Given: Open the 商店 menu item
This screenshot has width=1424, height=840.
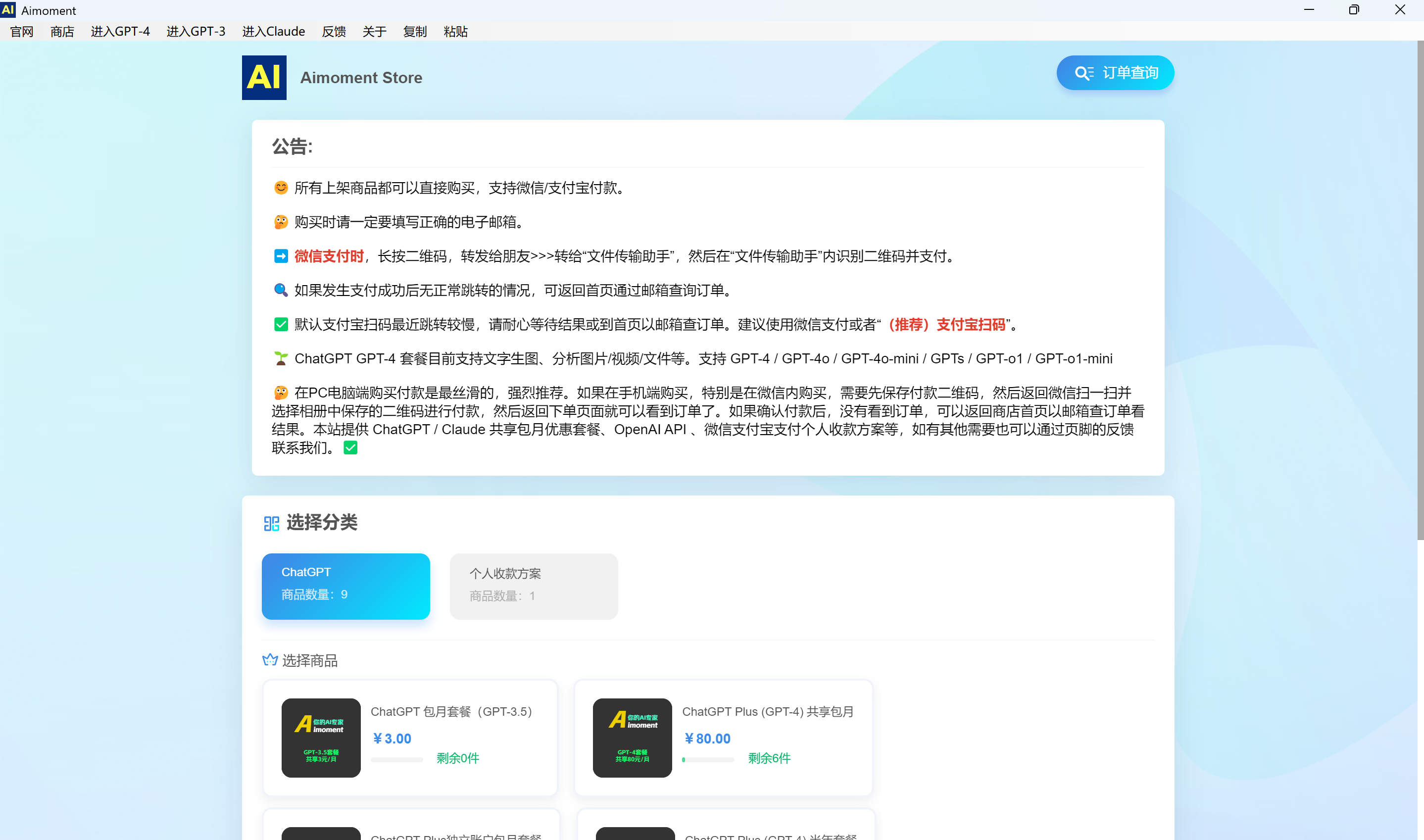Looking at the screenshot, I should pos(62,32).
